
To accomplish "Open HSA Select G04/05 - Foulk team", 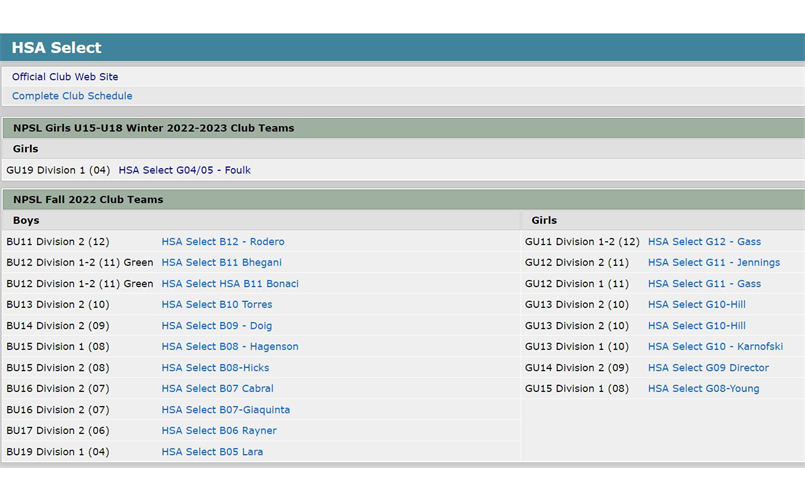I will [184, 170].
